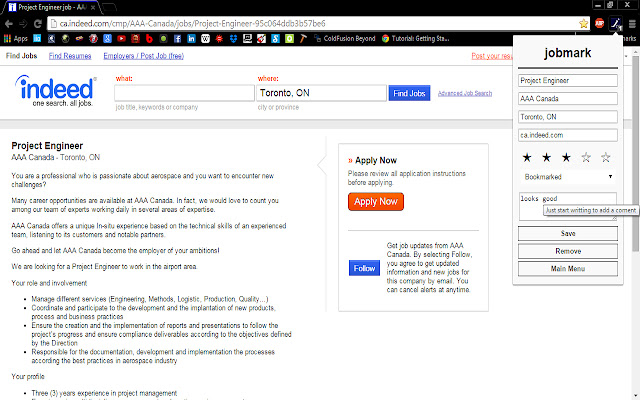Click the jobmark Toronto, ON location field
The image size is (640, 400).
[x=568, y=117]
